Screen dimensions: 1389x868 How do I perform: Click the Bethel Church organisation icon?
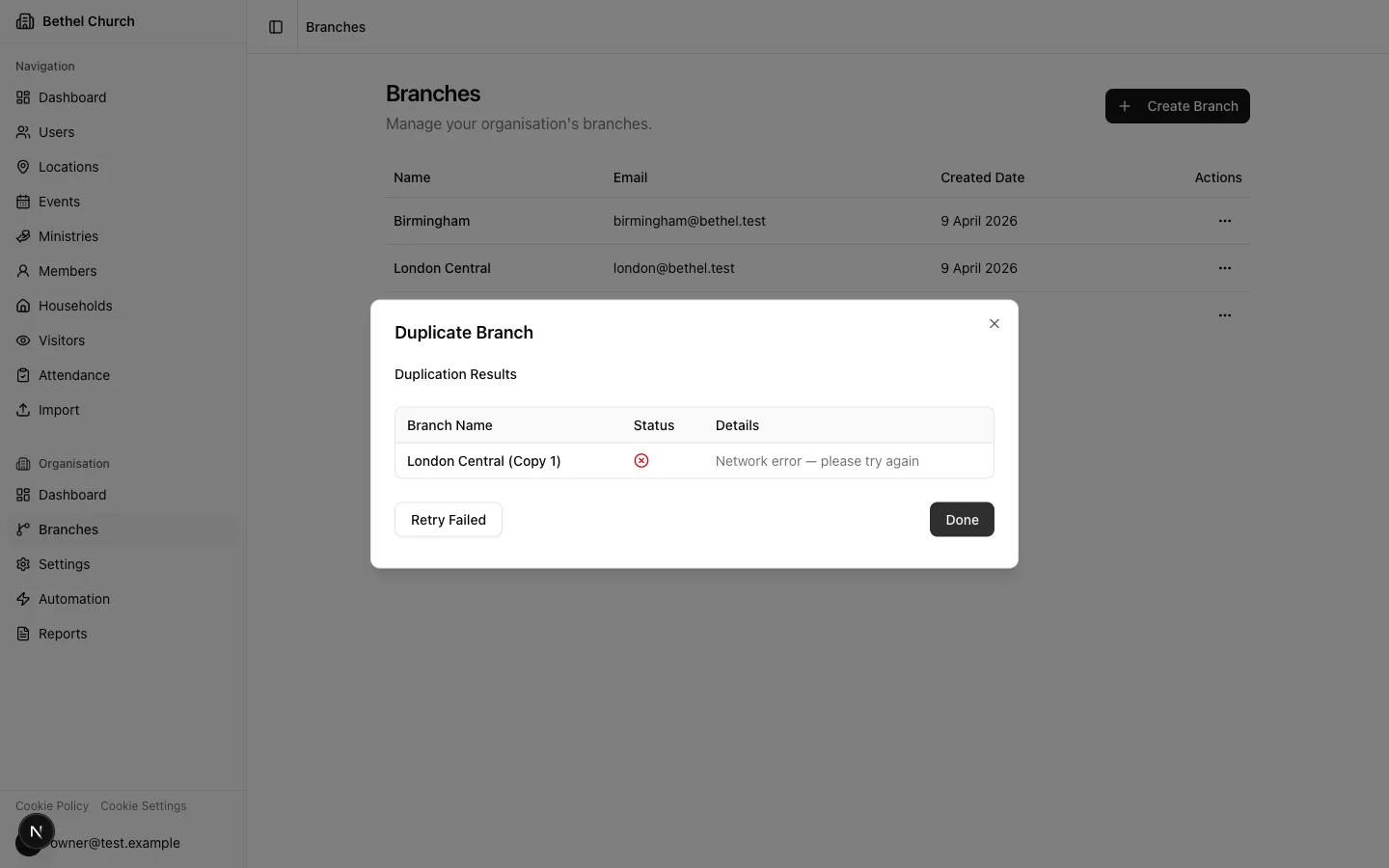pos(25,21)
